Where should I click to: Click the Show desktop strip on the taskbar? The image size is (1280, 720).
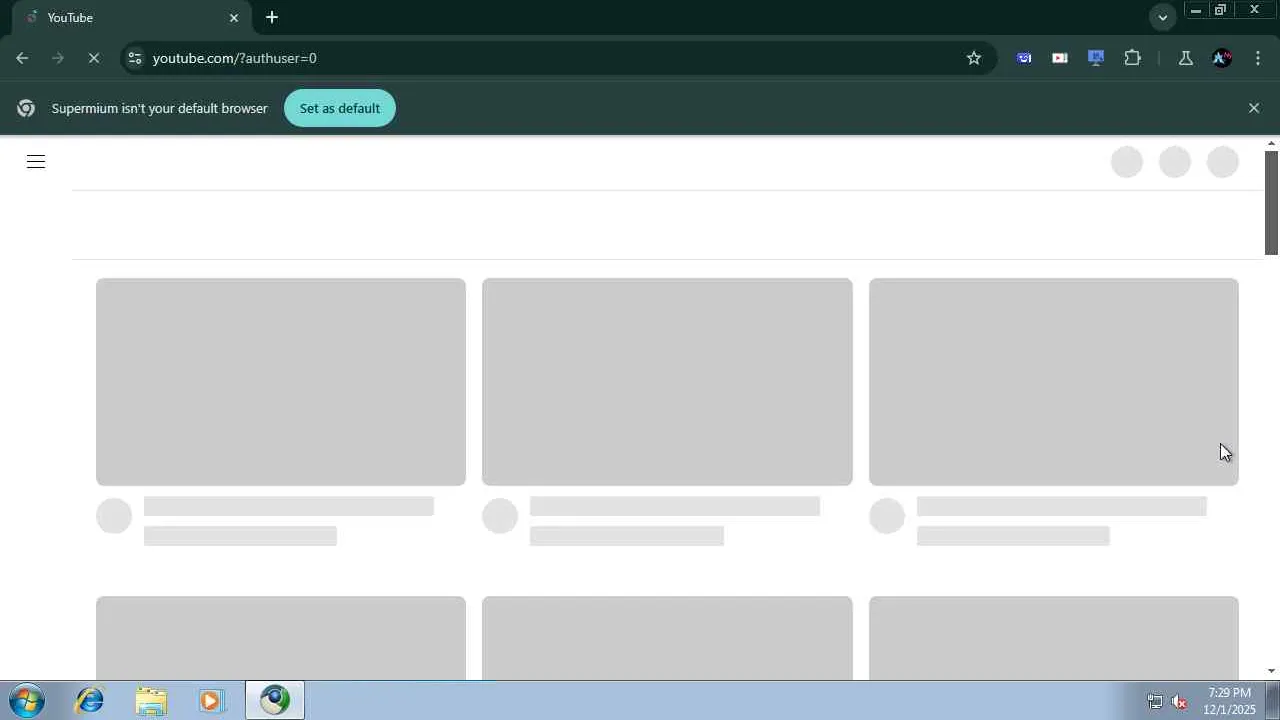1273,700
